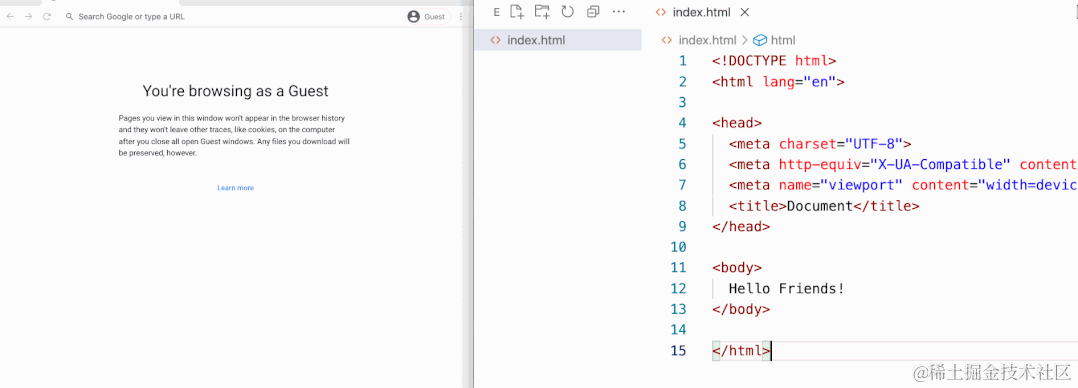The height and width of the screenshot is (388, 1078).
Task: Click the html breadcrumb symbol segment
Action: (x=775, y=40)
